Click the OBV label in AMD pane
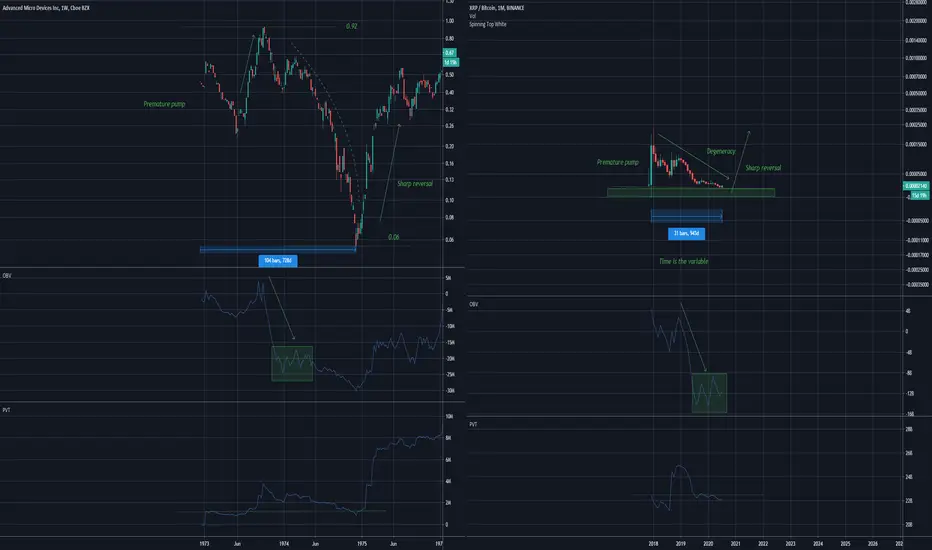Viewport: 932px width, 550px height. [x=7, y=276]
